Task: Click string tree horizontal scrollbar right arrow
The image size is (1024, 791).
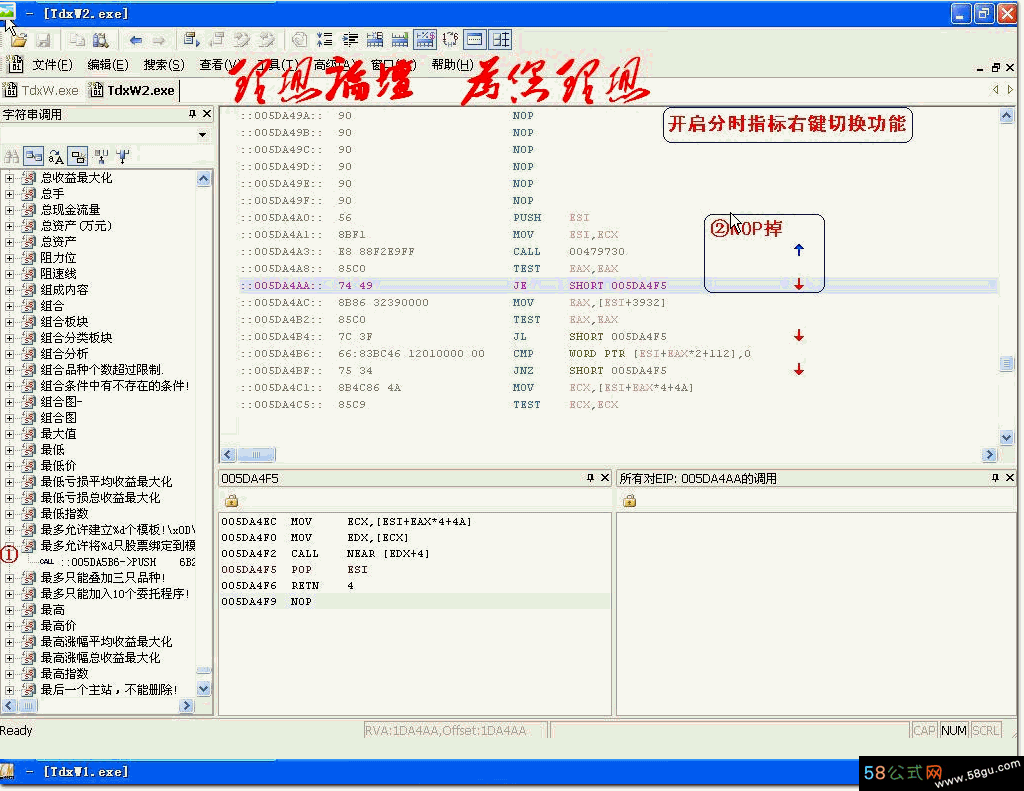Action: click(x=187, y=705)
